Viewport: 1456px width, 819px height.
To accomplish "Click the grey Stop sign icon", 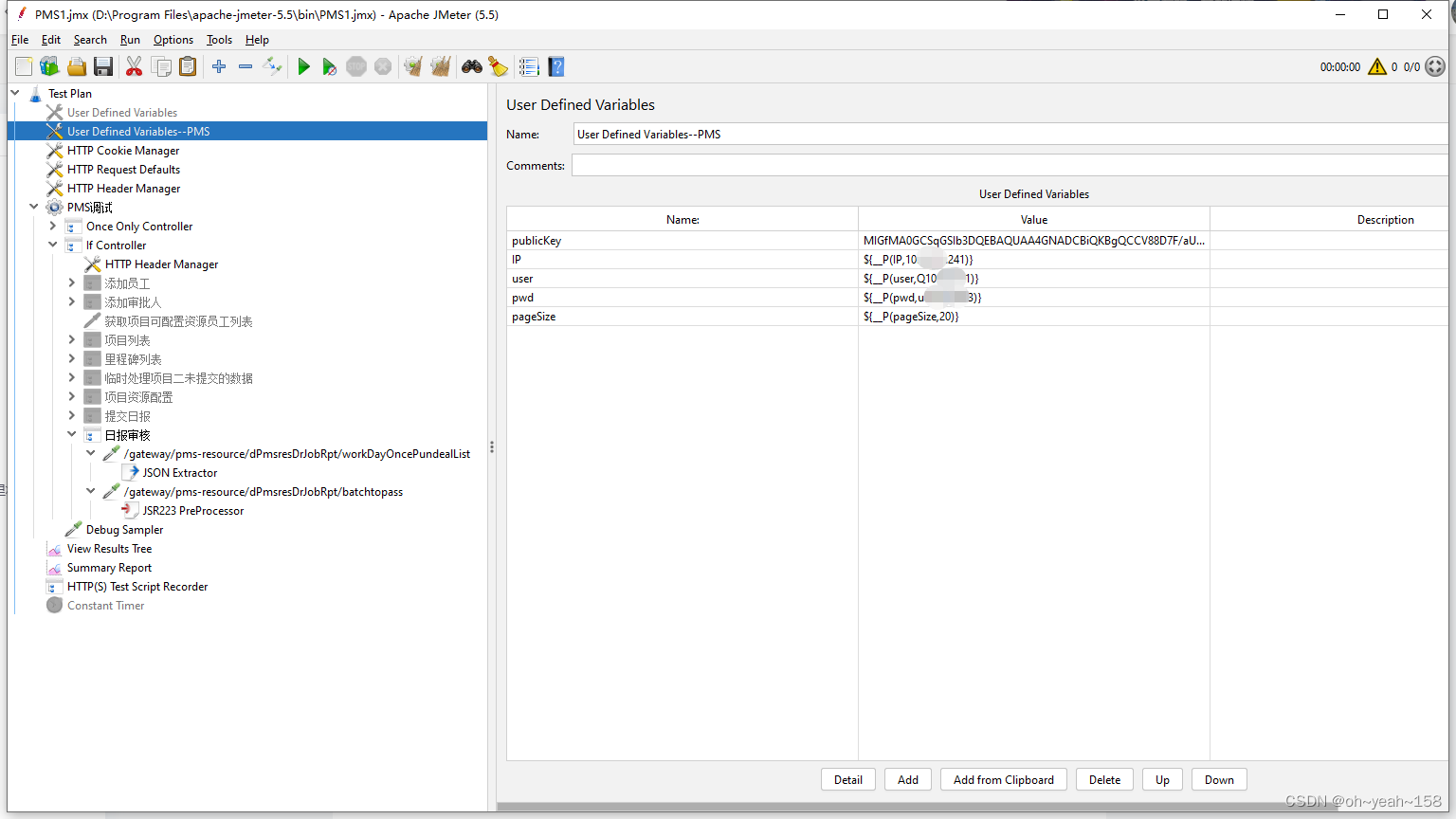I will coord(356,66).
